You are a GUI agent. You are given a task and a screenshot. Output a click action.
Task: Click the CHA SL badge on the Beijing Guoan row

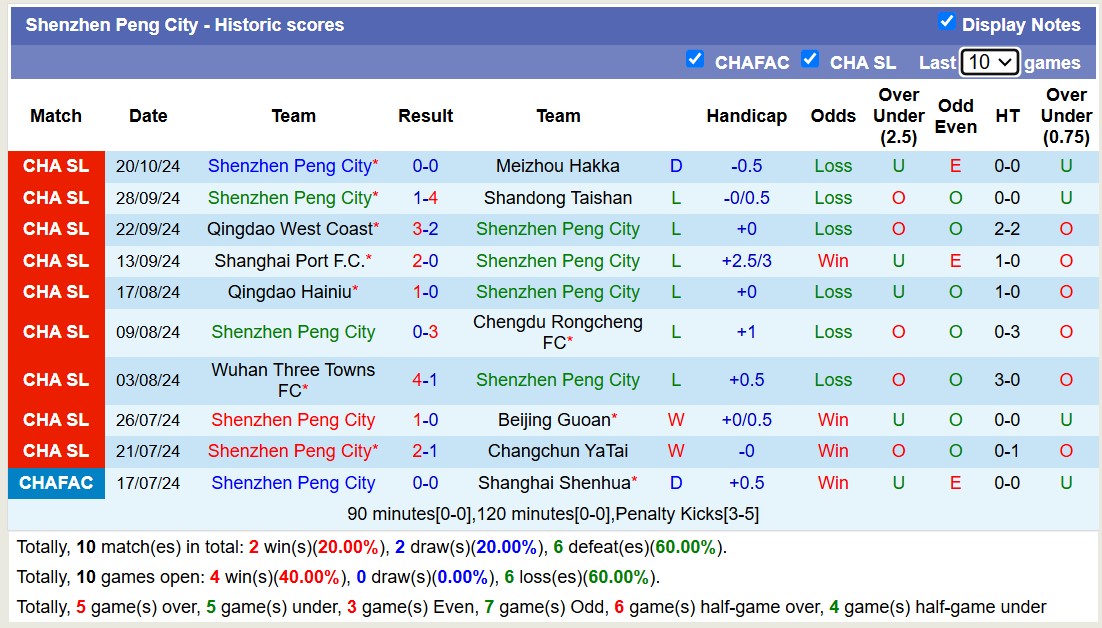[x=56, y=420]
